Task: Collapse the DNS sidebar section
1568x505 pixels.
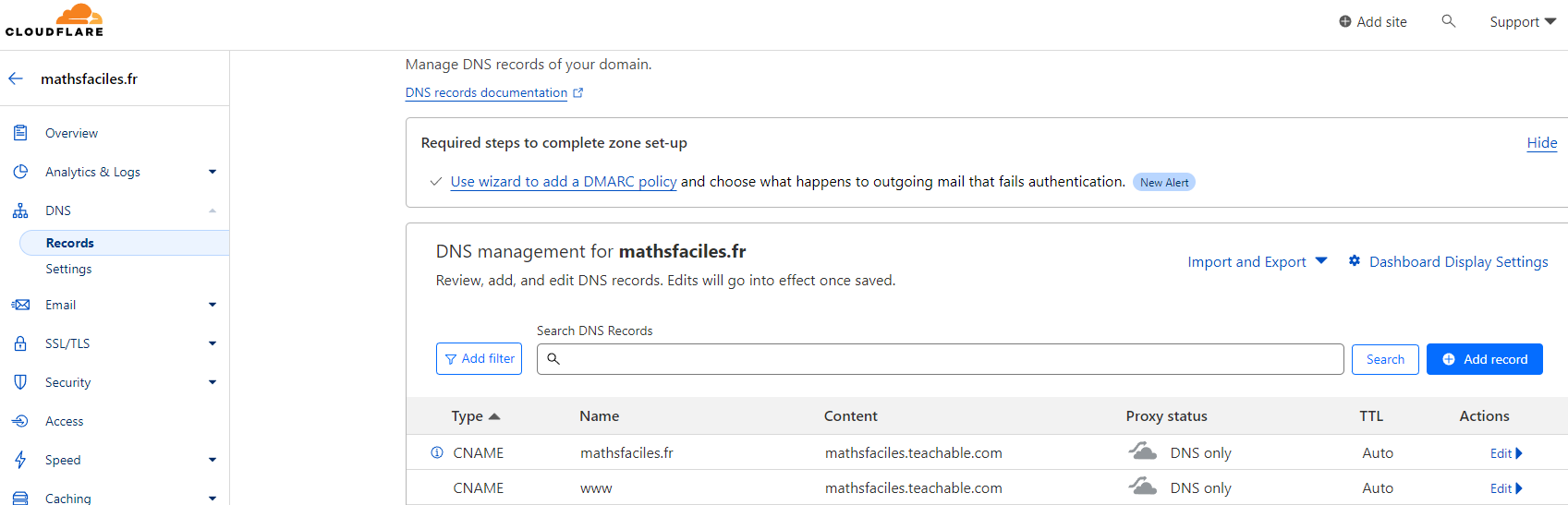Action: point(213,210)
